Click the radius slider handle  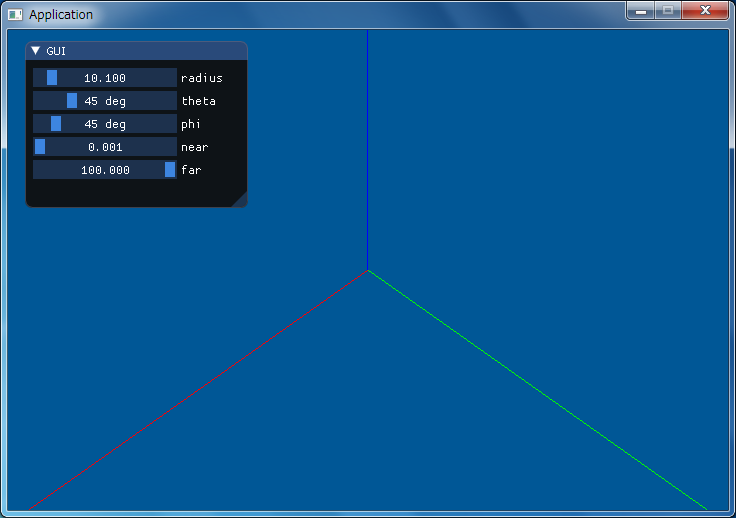52,77
